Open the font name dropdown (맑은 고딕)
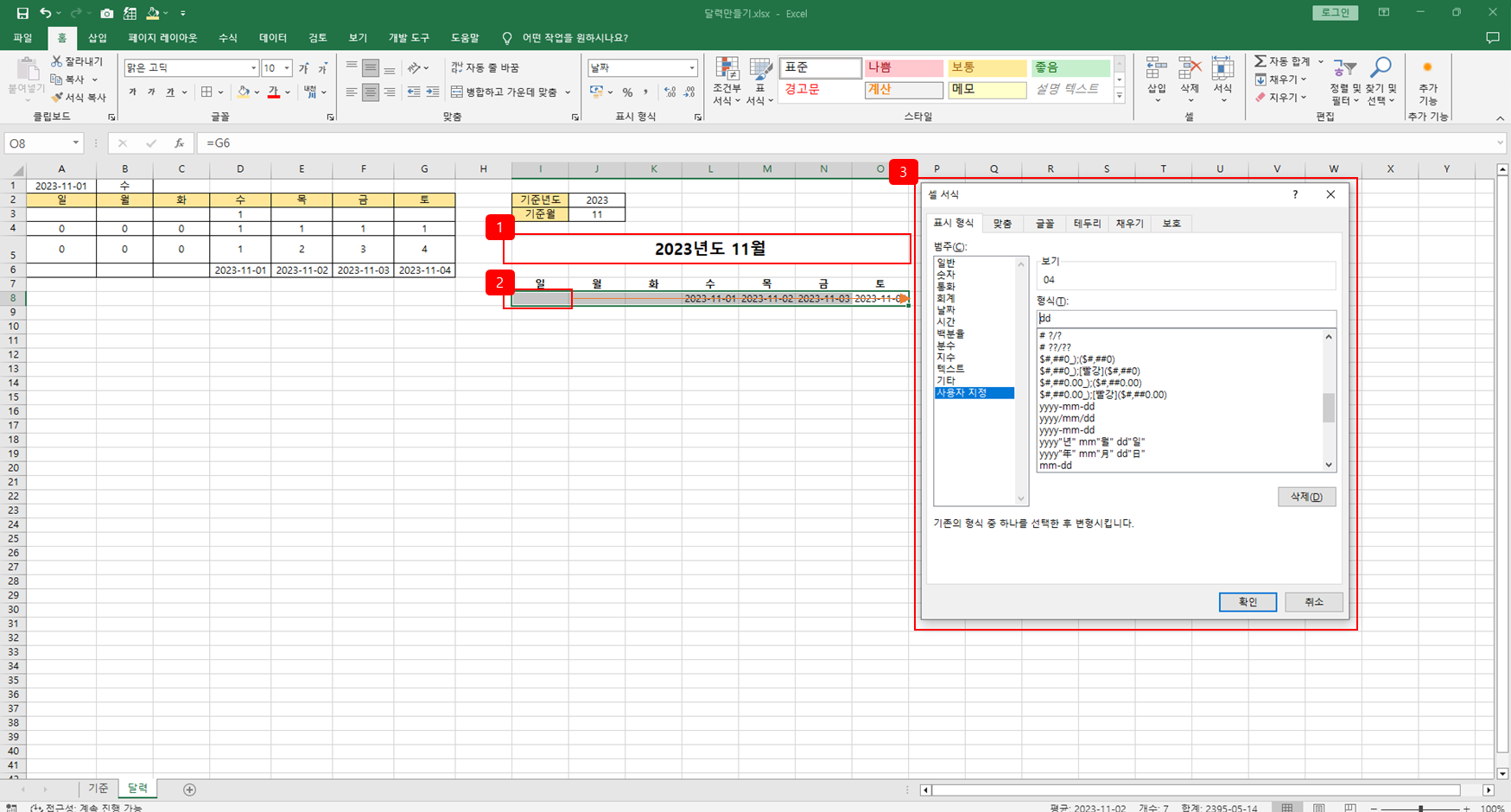The width and height of the screenshot is (1511, 812). coord(253,67)
